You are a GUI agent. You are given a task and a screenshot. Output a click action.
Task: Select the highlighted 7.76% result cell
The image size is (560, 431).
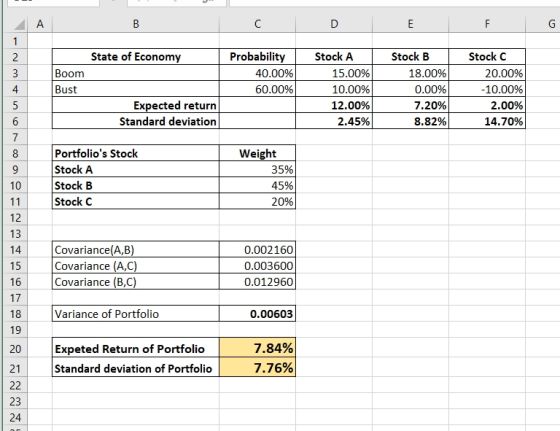(258, 367)
